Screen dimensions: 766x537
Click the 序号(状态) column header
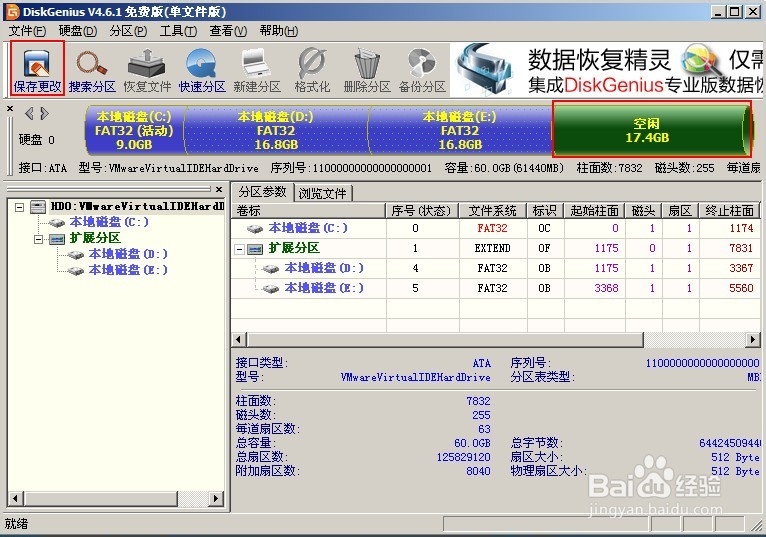tap(423, 211)
